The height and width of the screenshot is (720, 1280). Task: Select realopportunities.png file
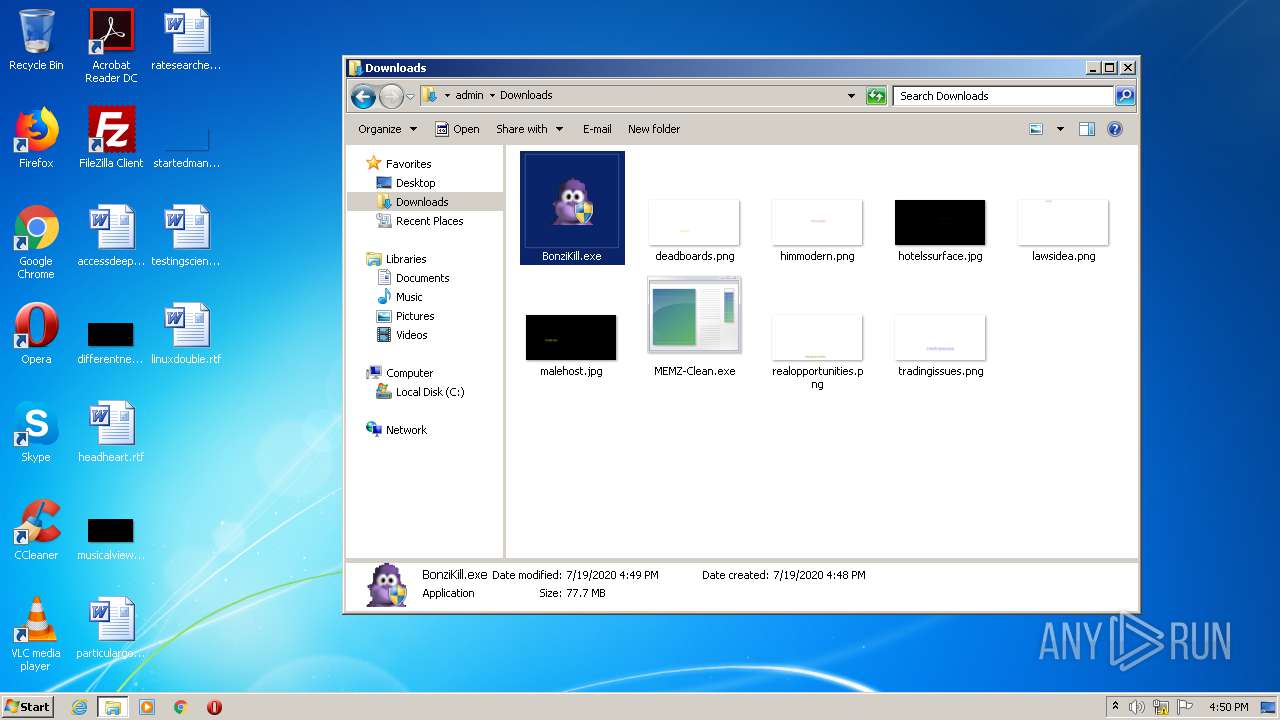tap(817, 352)
